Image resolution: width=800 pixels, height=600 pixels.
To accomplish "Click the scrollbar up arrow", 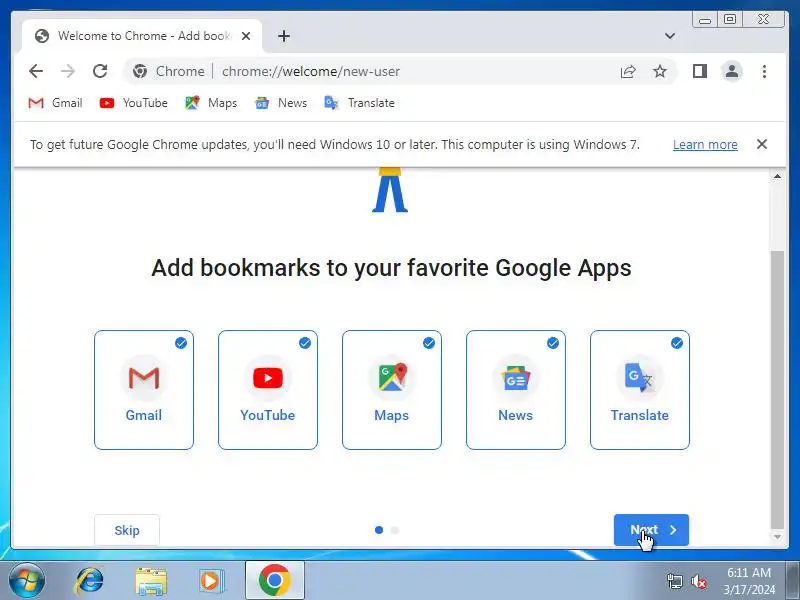I will coord(777,177).
